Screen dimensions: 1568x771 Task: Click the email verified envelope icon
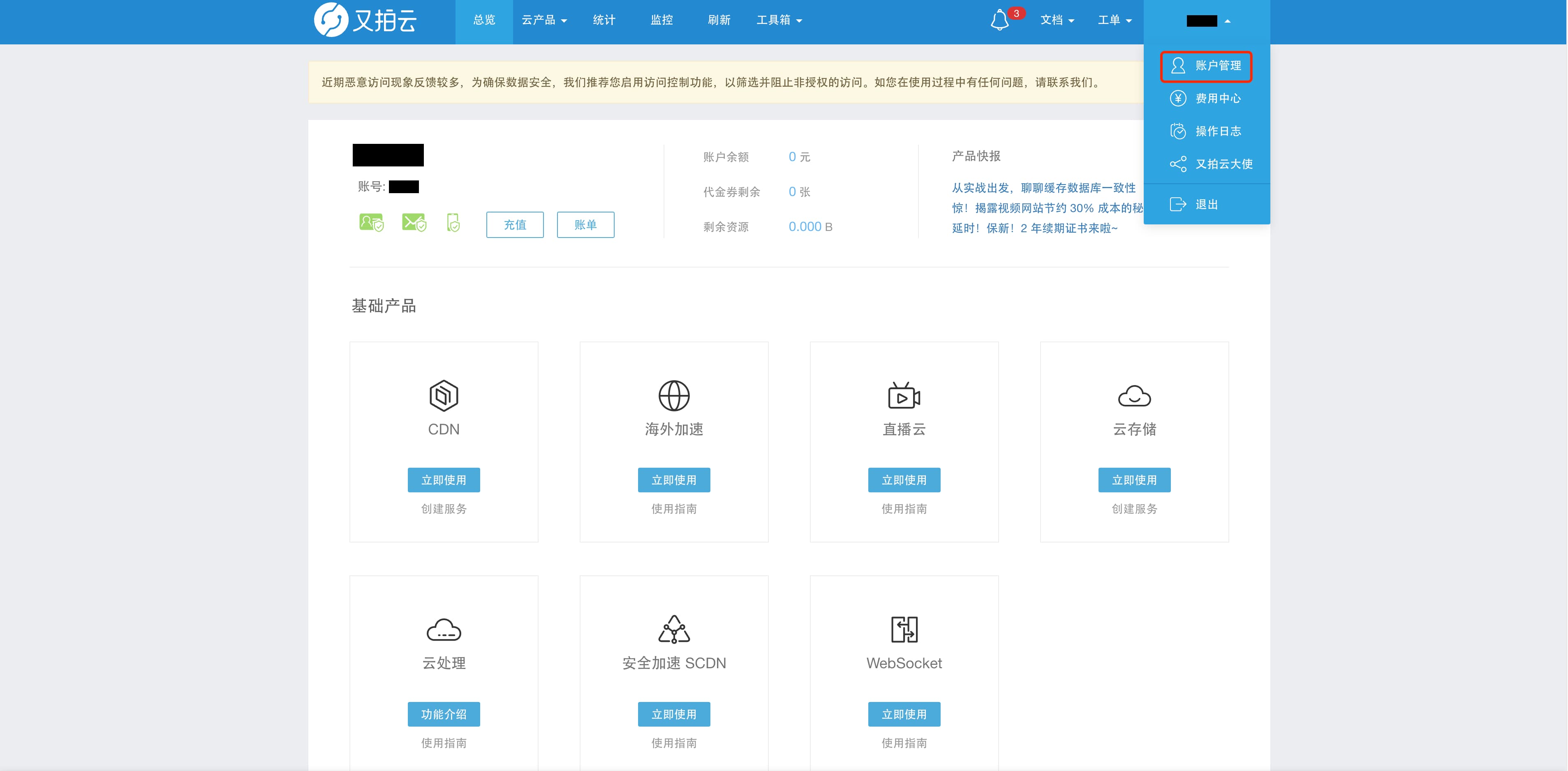click(414, 223)
